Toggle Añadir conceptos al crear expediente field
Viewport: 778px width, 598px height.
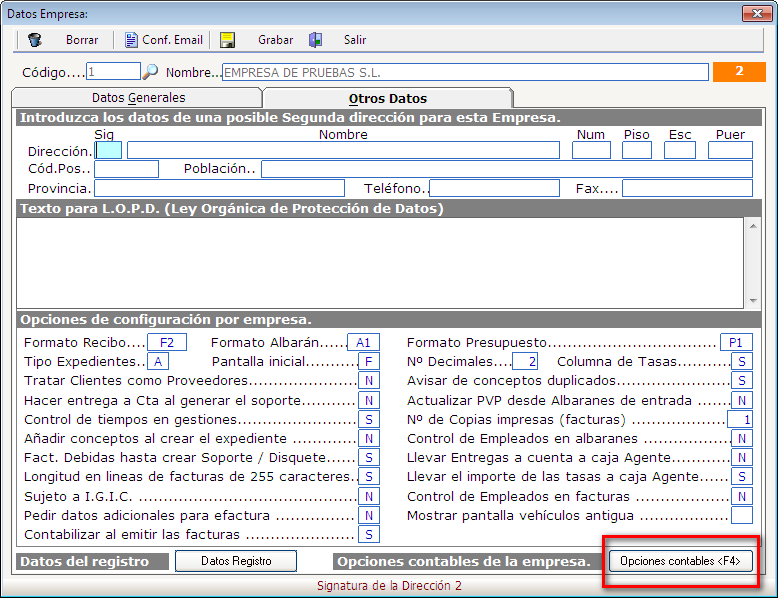(369, 438)
